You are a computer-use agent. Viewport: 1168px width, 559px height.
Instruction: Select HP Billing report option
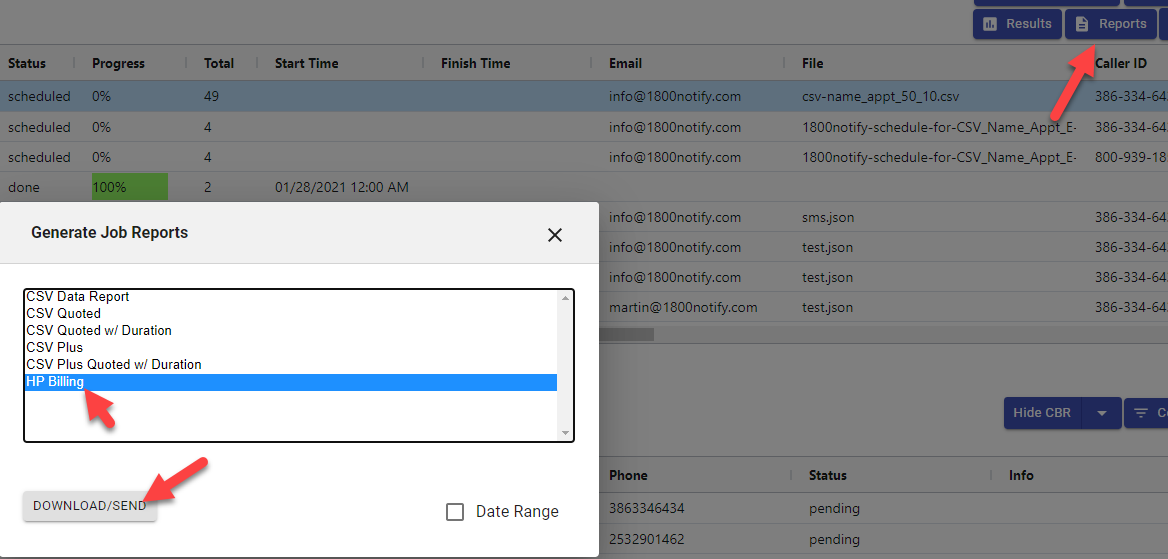(x=56, y=382)
